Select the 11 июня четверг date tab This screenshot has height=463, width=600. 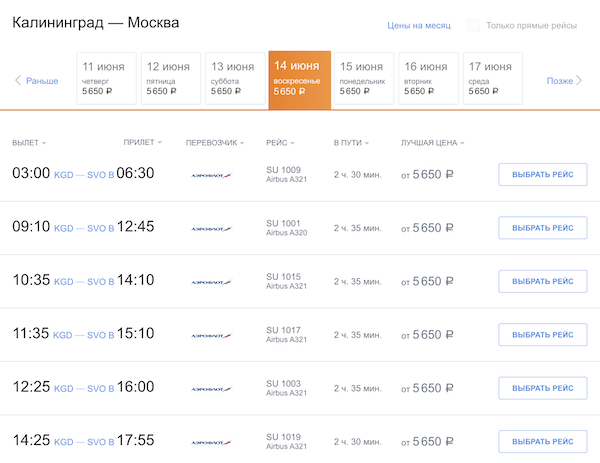click(x=105, y=78)
